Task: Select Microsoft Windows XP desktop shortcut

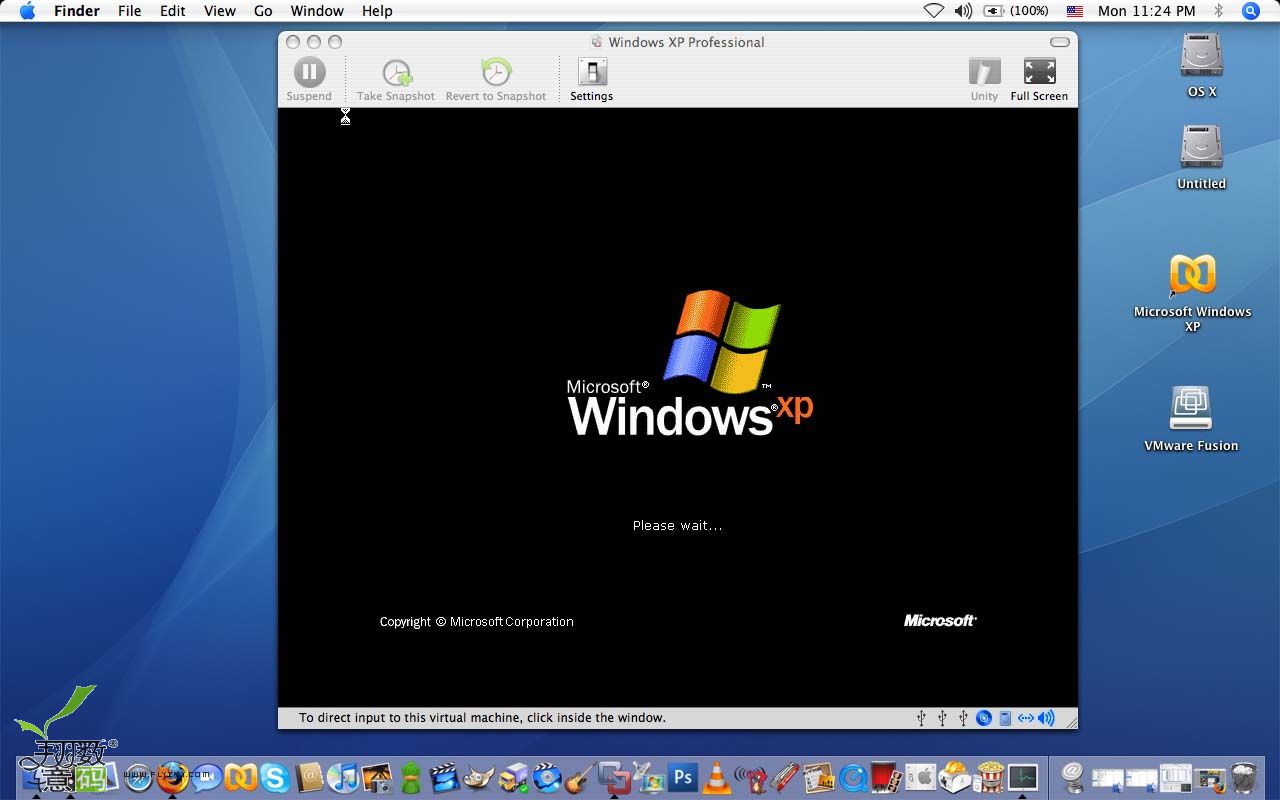Action: [1192, 292]
